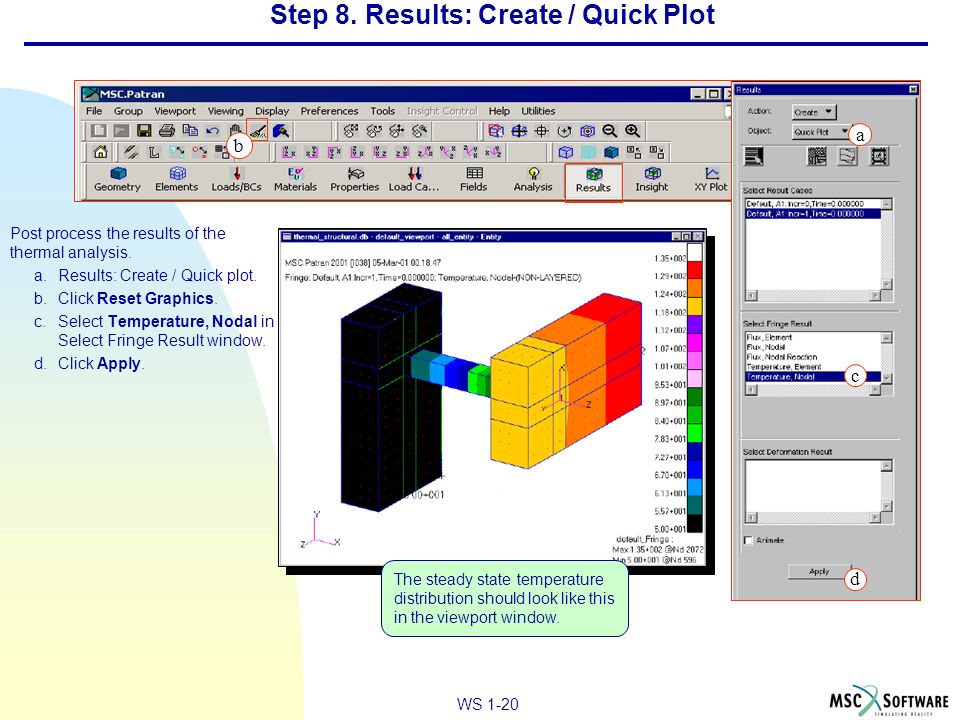Select Temperature, Element fringe result

[x=813, y=367]
